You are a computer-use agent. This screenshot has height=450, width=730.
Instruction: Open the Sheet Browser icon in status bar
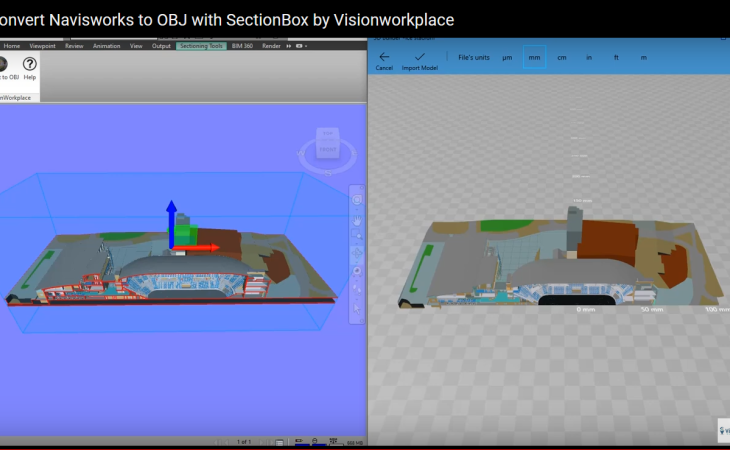pyautogui.click(x=279, y=442)
